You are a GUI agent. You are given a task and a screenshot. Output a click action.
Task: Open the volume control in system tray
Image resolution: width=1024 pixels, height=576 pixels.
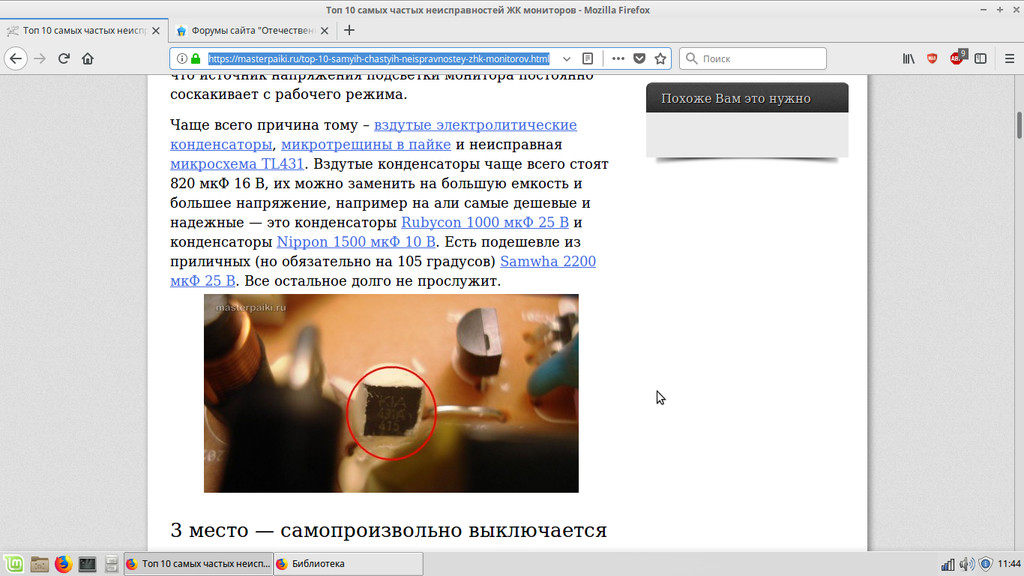(967, 564)
